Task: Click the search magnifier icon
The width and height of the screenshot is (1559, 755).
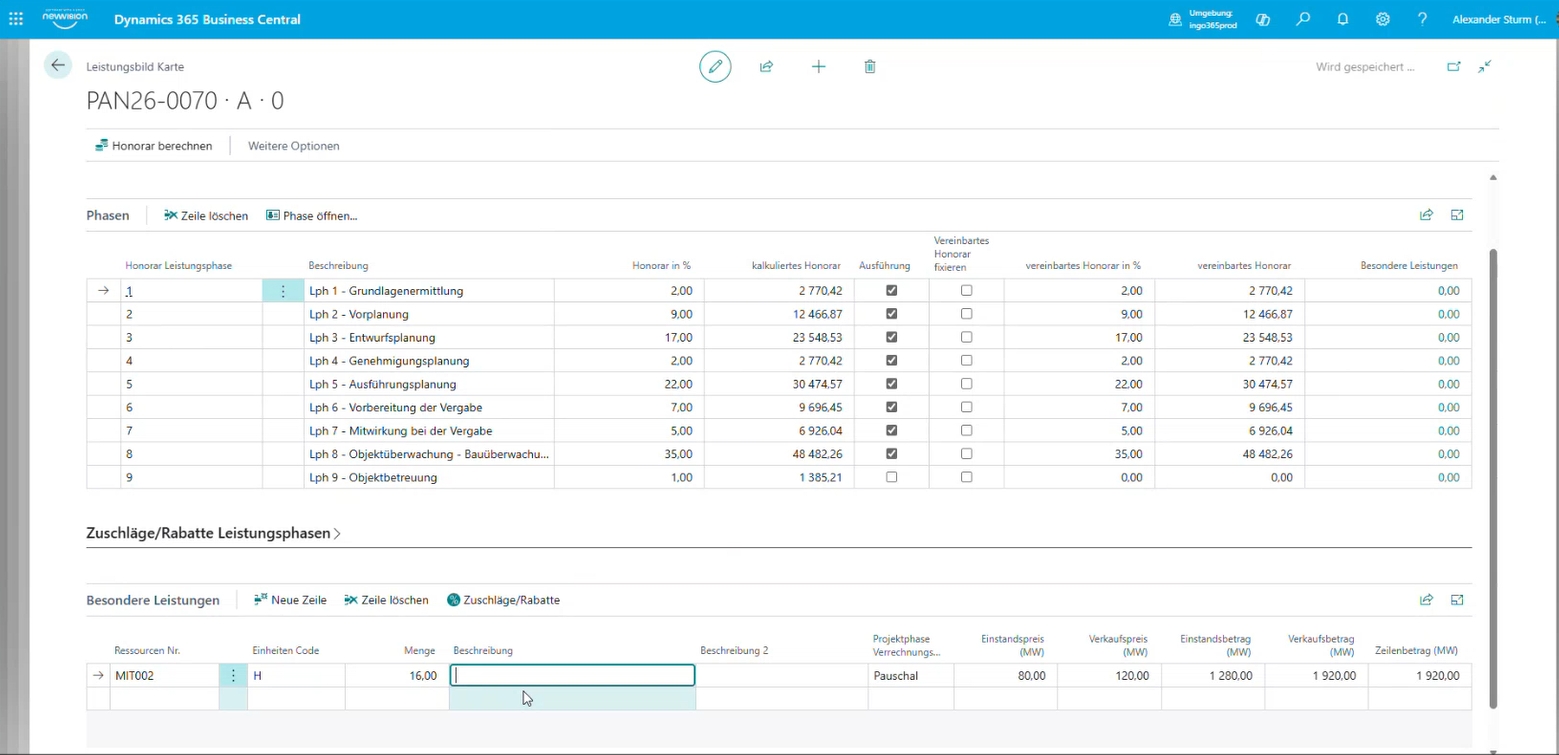Action: coord(1303,19)
